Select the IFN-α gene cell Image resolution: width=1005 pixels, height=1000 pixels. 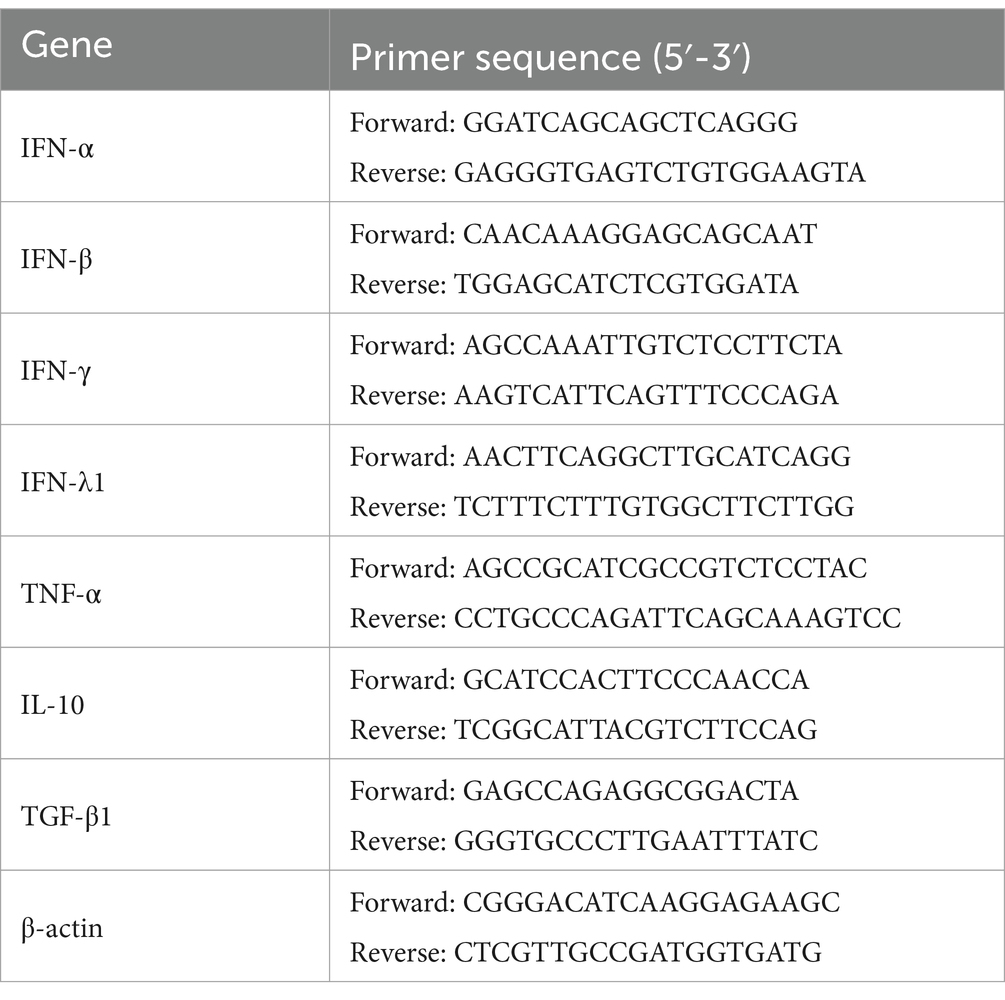pyautogui.click(x=165, y=146)
